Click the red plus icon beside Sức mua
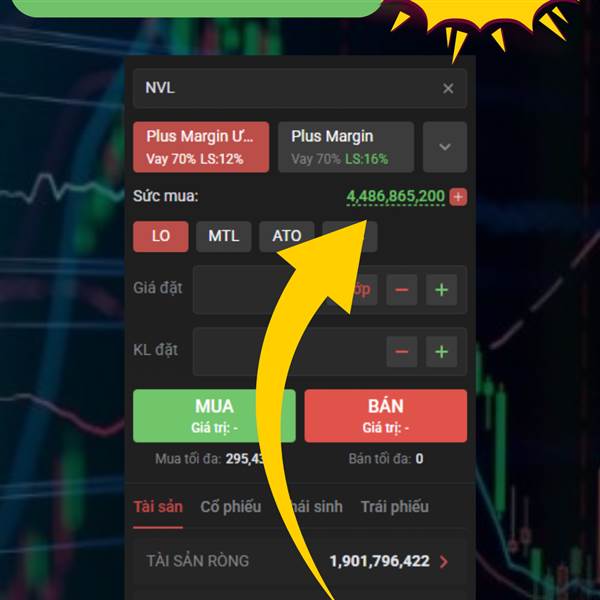 tap(458, 197)
